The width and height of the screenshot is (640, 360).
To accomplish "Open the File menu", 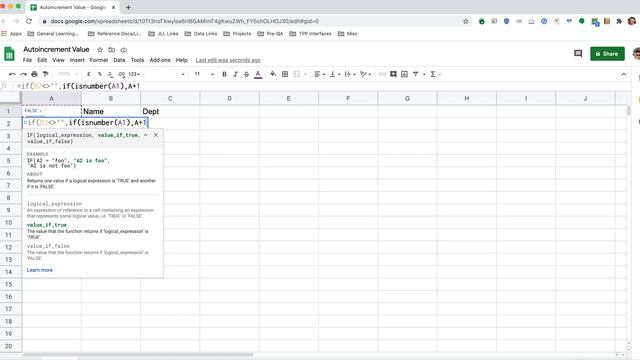I will coord(27,60).
